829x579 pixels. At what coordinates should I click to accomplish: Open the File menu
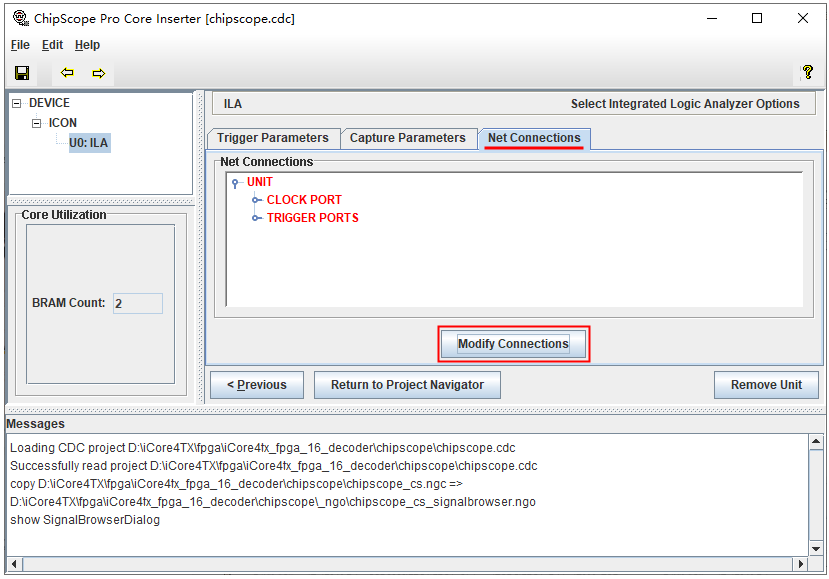point(20,45)
